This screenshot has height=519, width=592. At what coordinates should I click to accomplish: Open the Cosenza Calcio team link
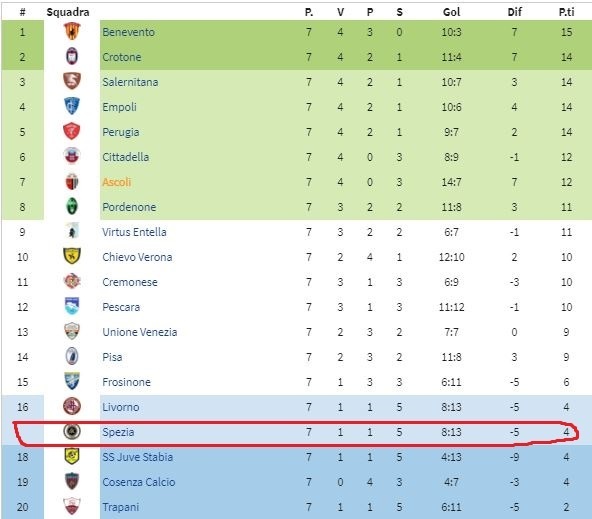(139, 482)
